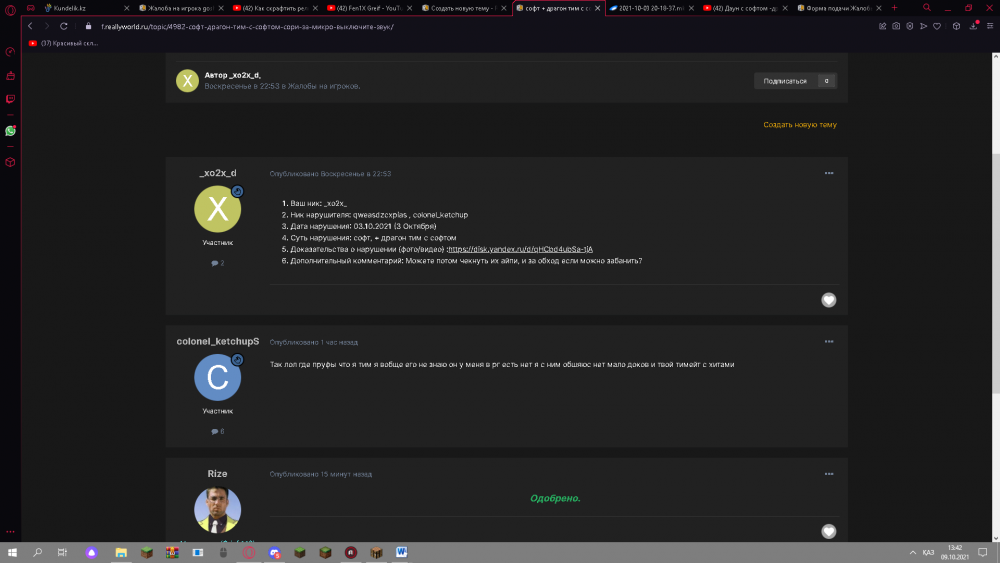Open downloads icon in toolbar
This screenshot has width=1000, height=563.
tap(973, 26)
